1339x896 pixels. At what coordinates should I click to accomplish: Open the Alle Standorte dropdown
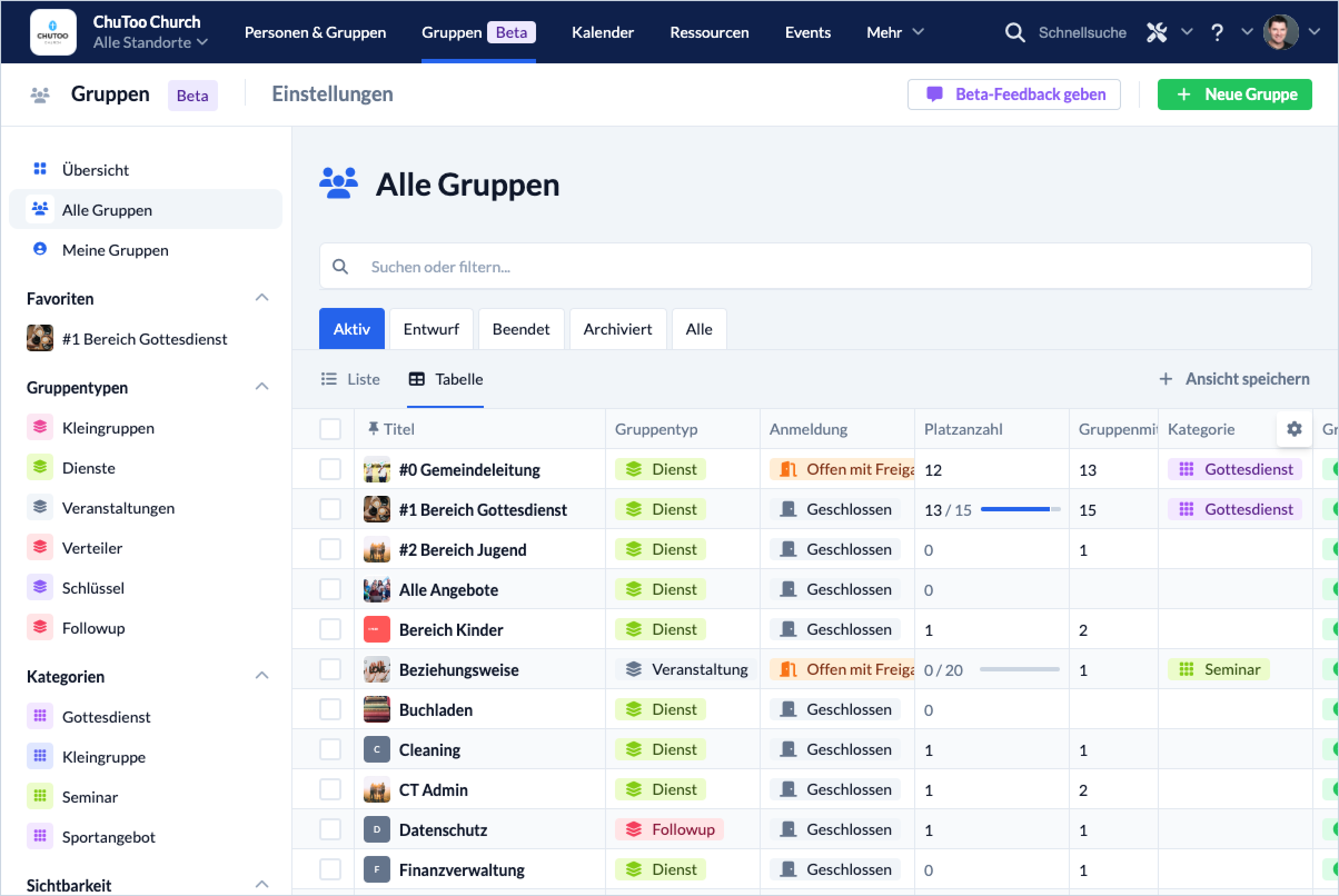click(x=150, y=42)
